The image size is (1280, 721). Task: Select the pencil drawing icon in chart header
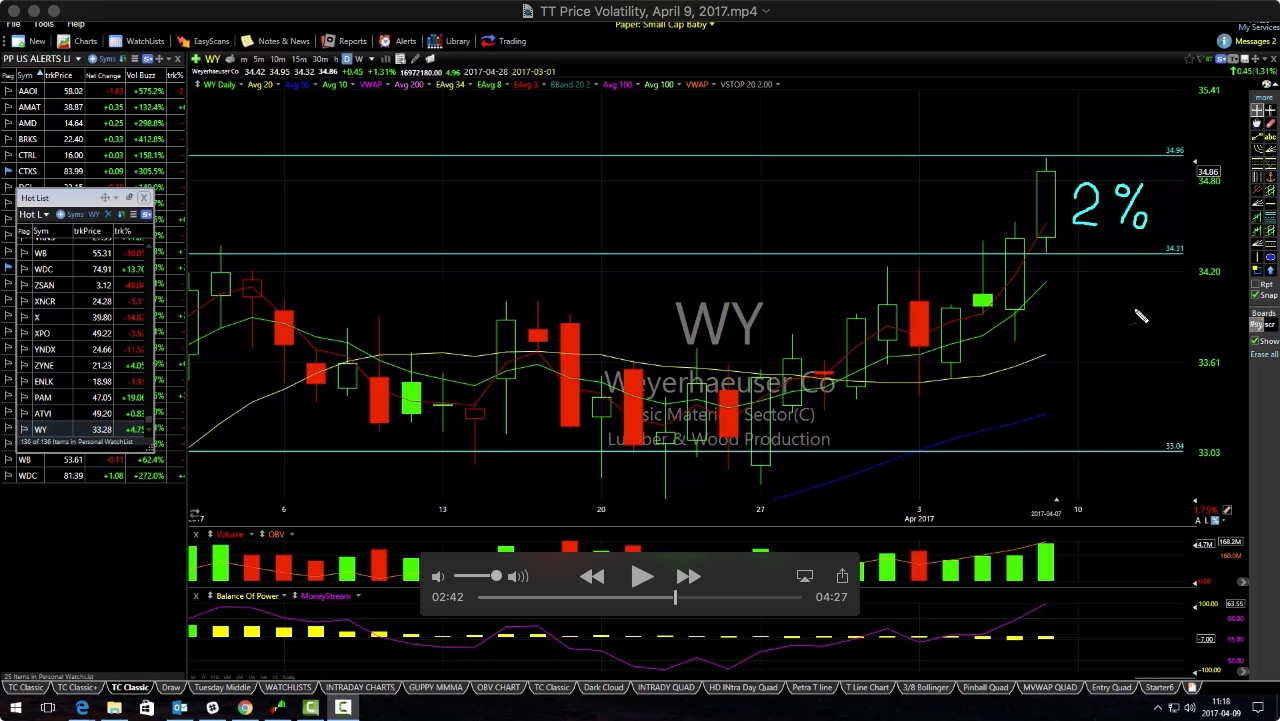[x=415, y=59]
